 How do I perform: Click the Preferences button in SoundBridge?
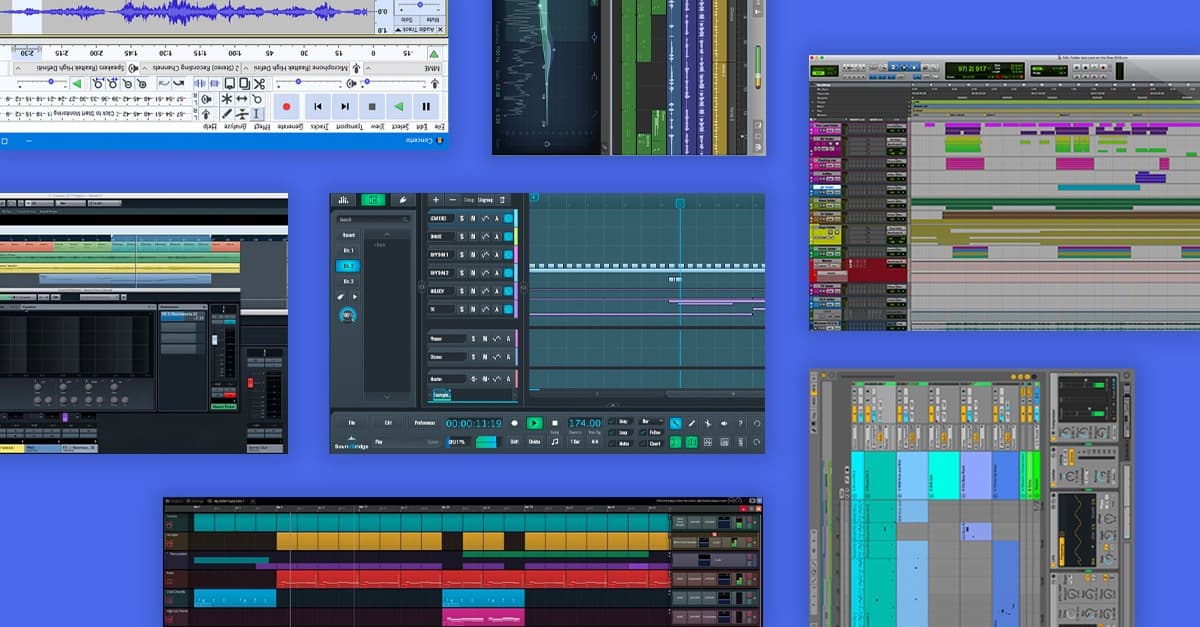[425, 423]
